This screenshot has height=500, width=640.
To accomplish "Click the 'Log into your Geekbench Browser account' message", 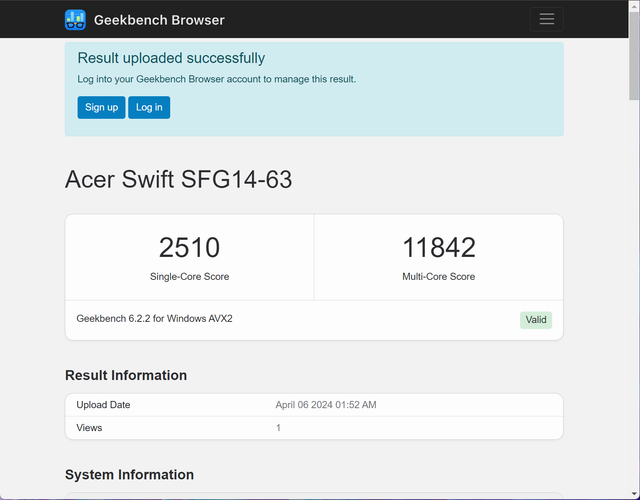I will [217, 79].
